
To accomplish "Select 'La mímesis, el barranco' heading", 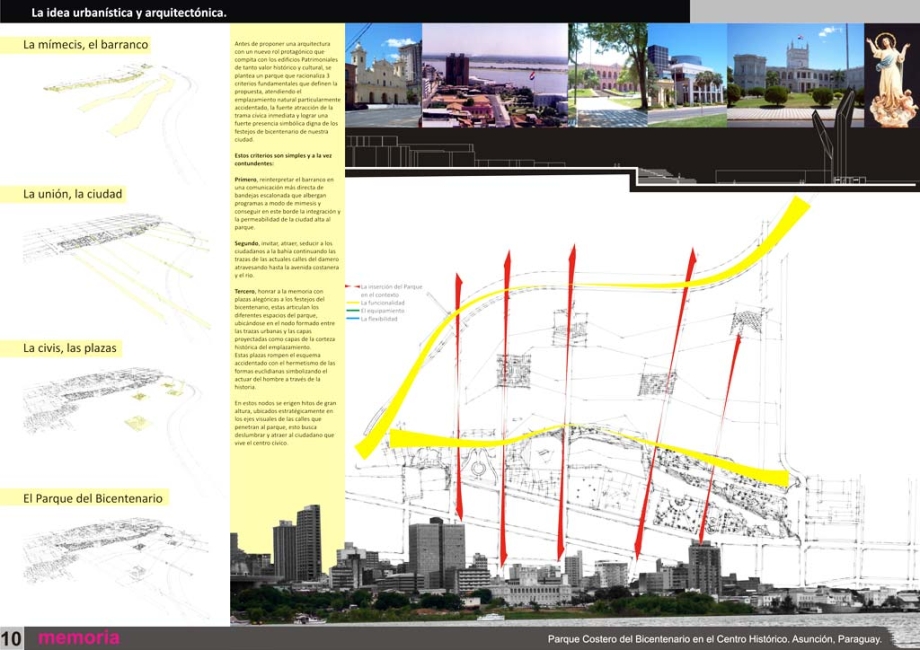I will point(86,45).
